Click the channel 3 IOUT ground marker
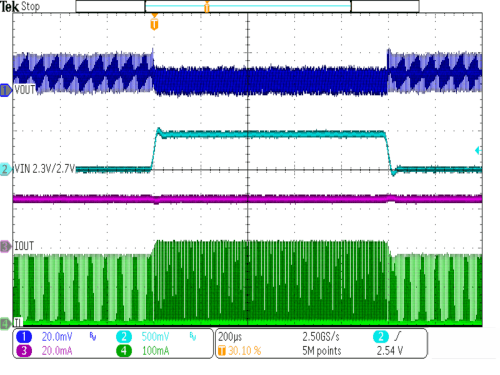The image size is (500, 375). point(5,247)
